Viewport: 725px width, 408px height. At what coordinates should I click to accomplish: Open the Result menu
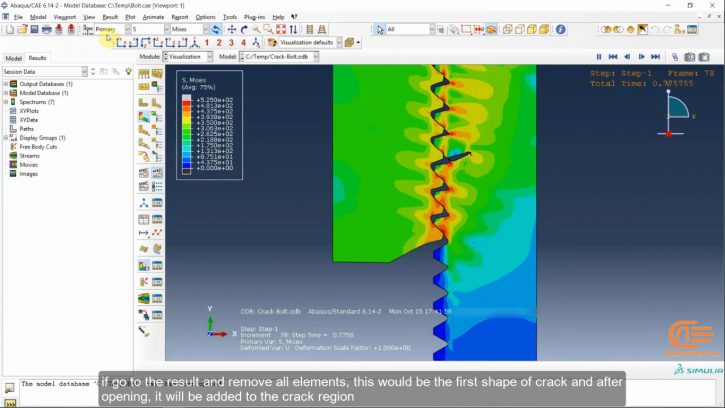pos(110,17)
